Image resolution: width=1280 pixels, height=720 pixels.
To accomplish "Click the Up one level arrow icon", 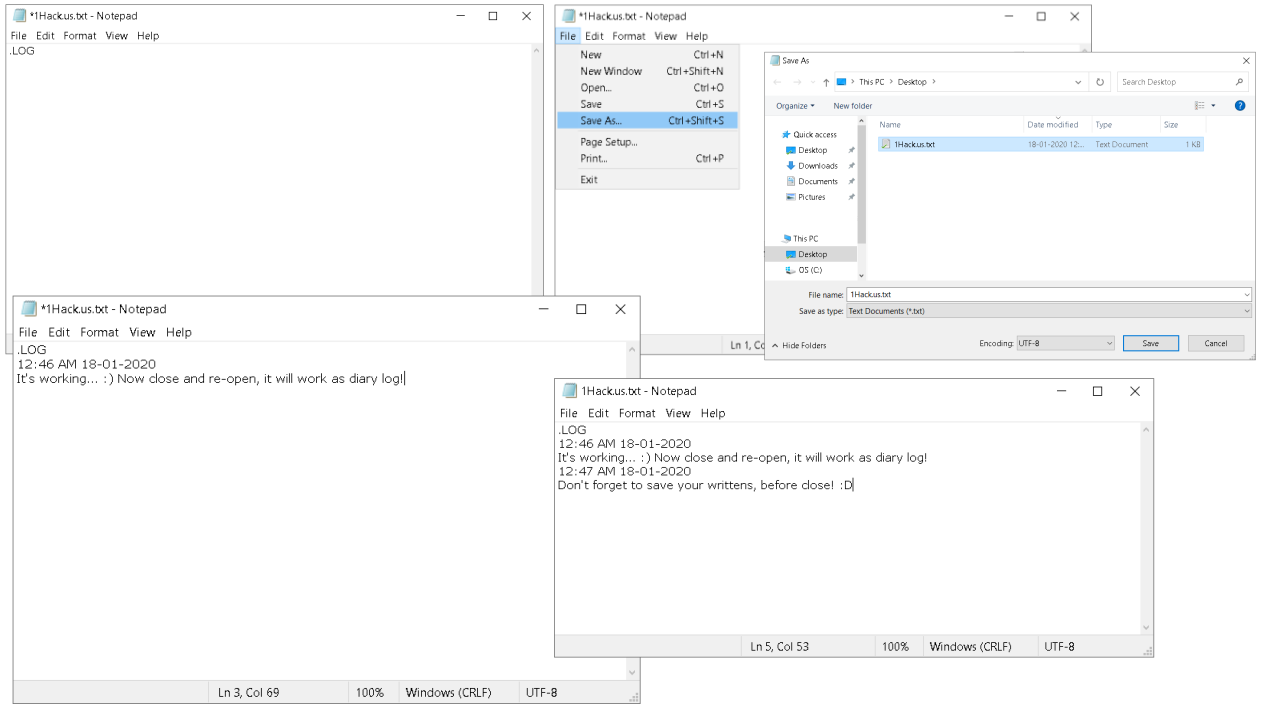I will pos(826,82).
